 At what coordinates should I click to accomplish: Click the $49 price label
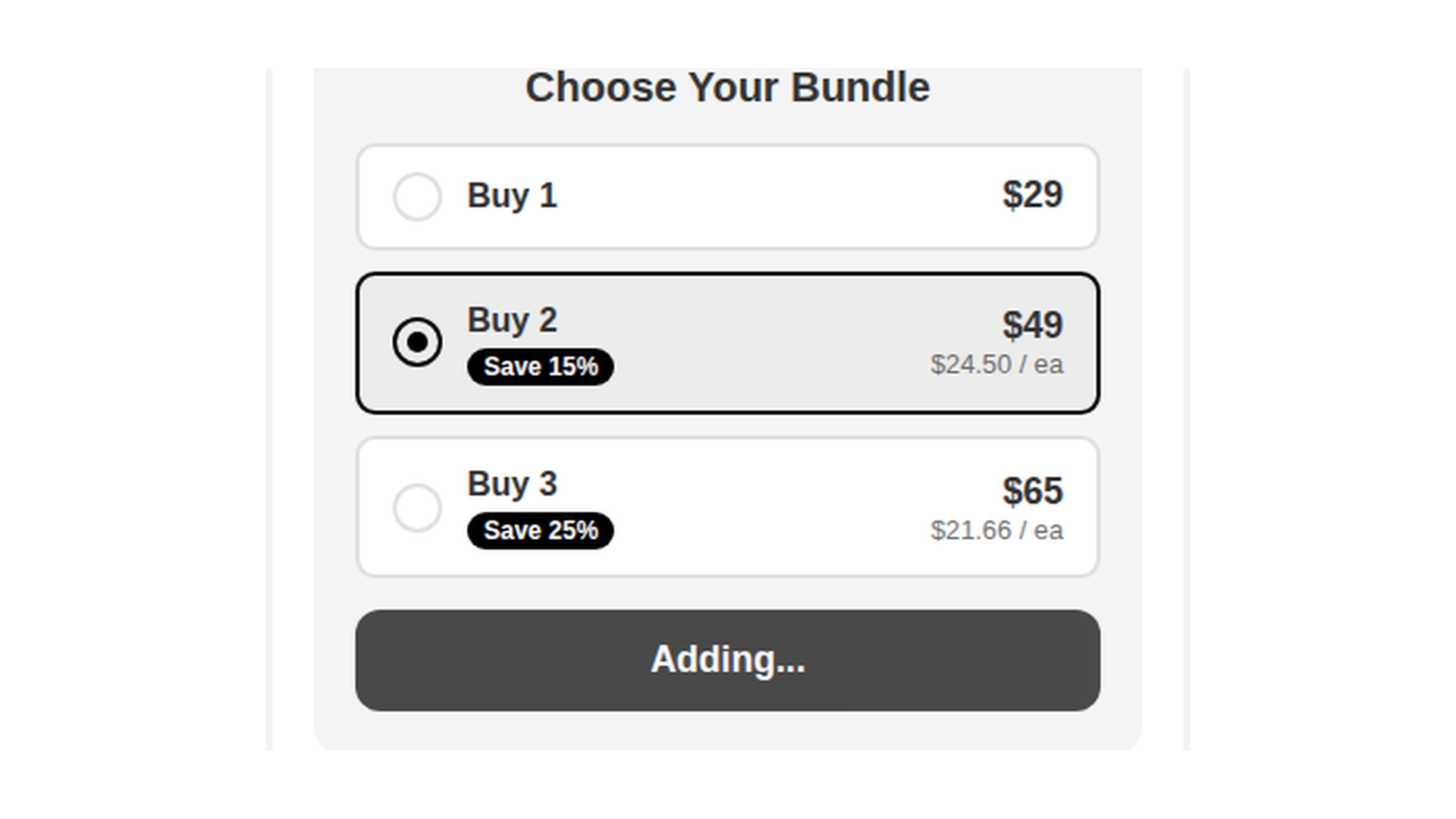pyautogui.click(x=1032, y=325)
